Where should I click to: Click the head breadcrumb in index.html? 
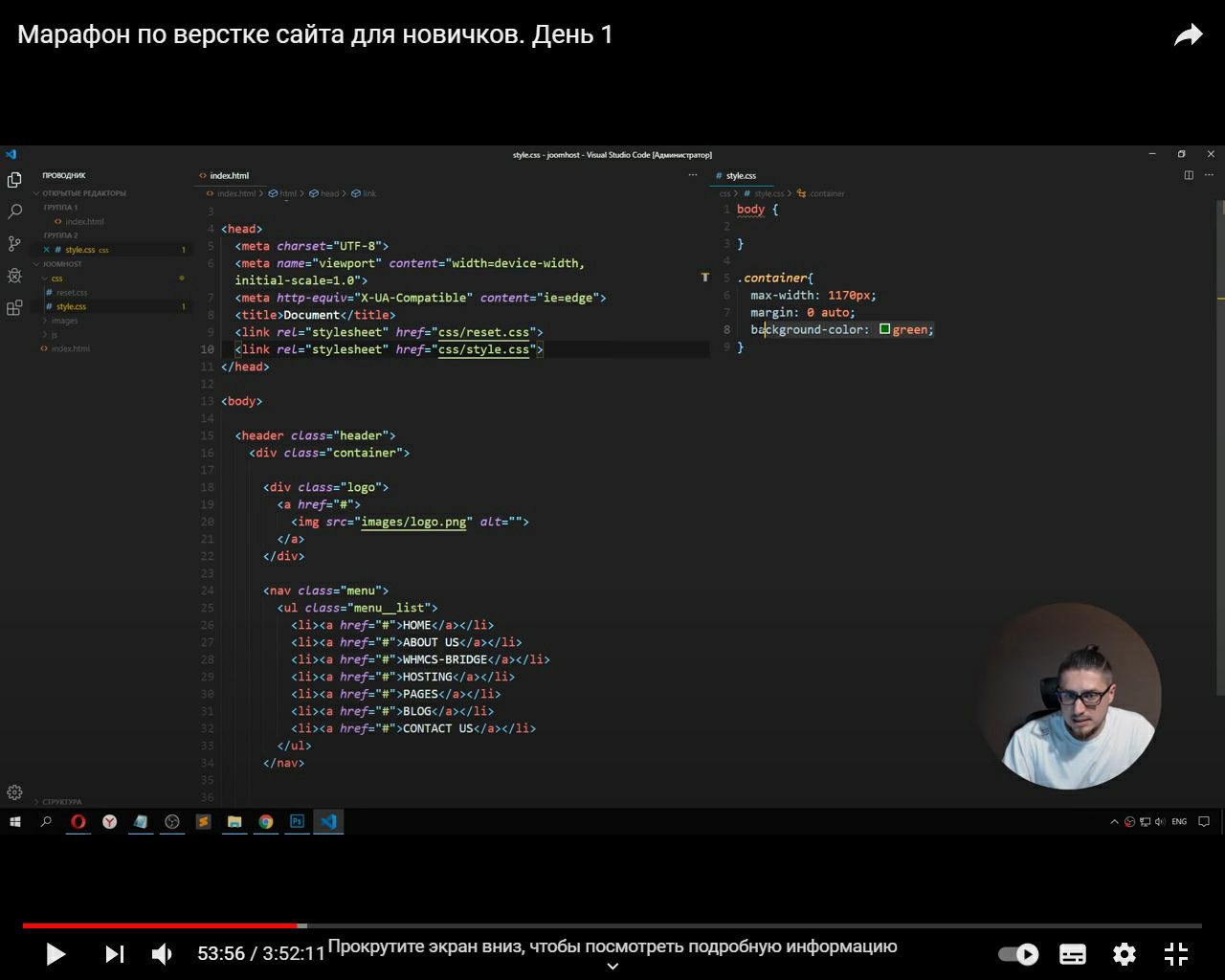(x=330, y=193)
